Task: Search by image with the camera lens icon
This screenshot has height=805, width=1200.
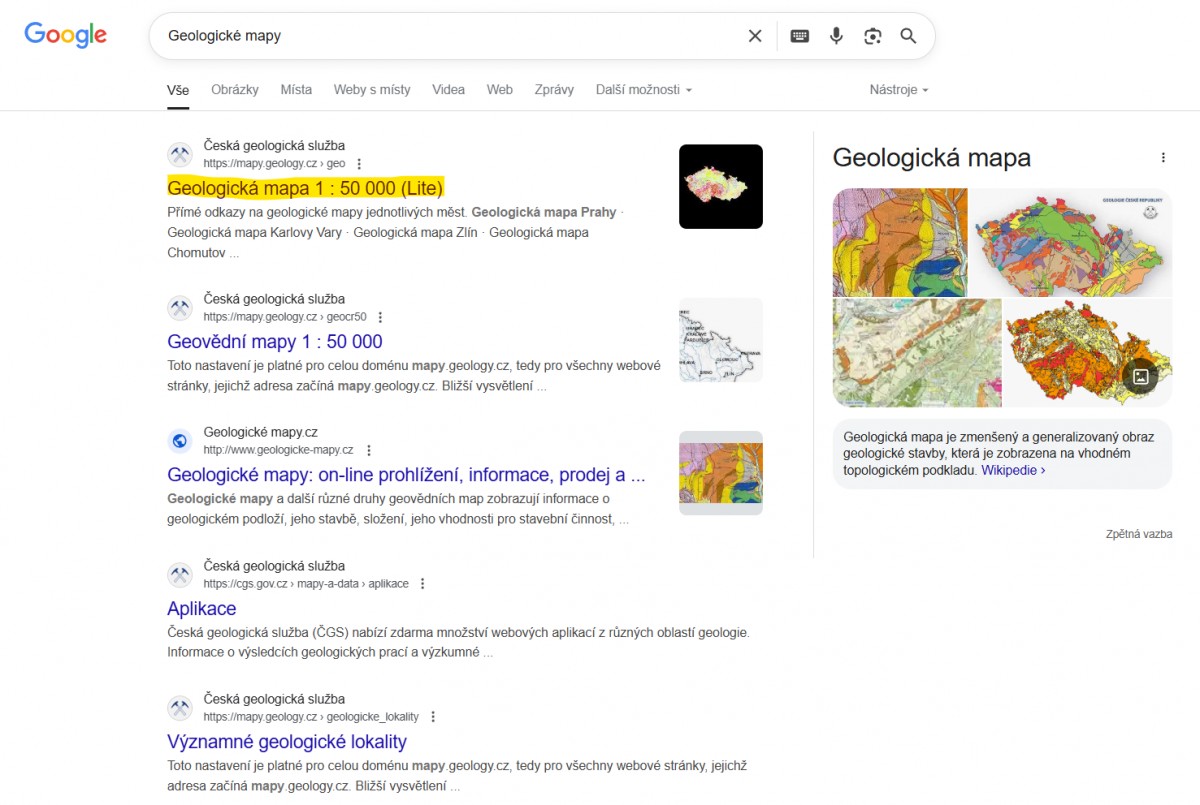Action: [x=873, y=36]
